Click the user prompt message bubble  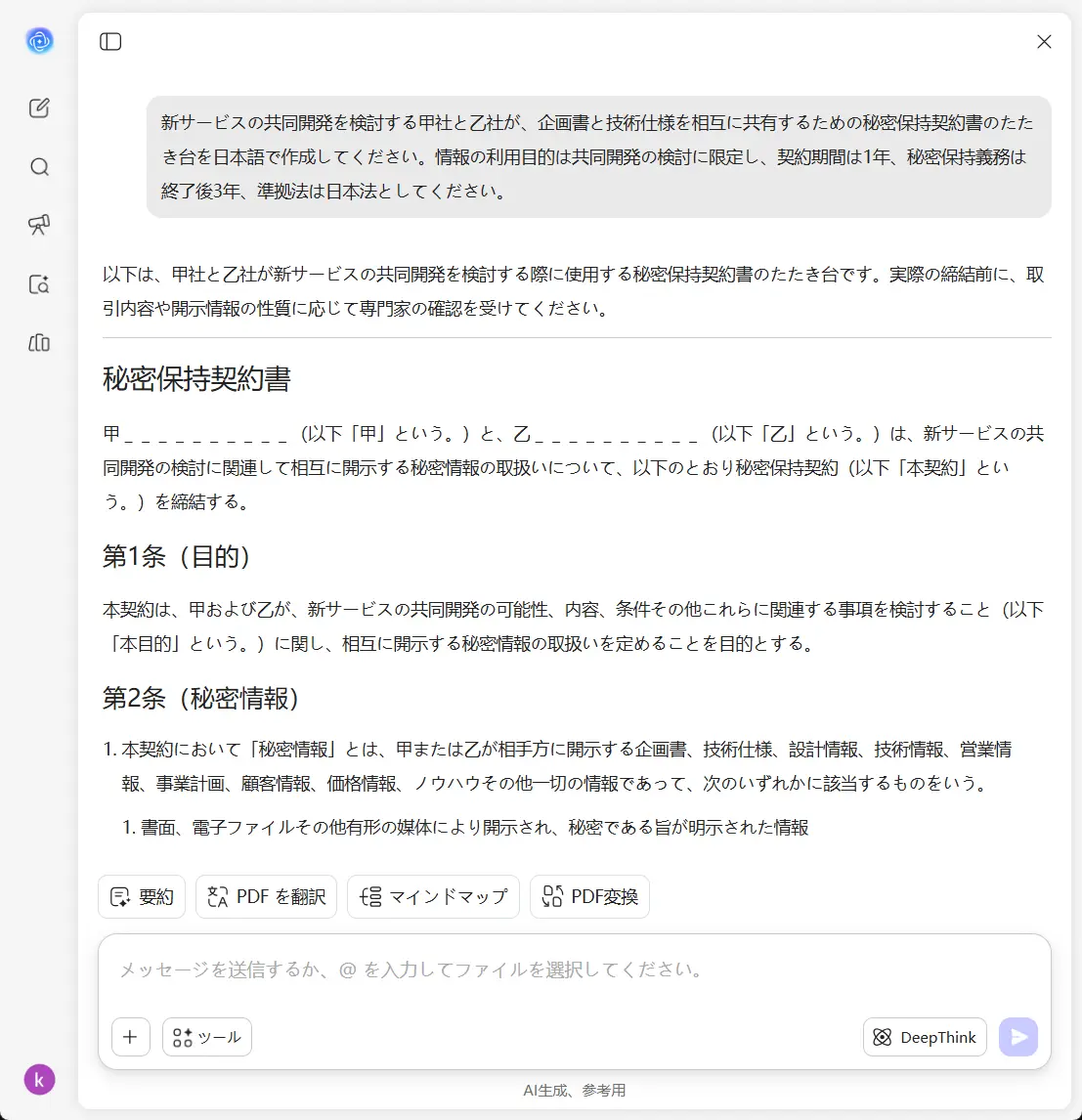(x=598, y=156)
